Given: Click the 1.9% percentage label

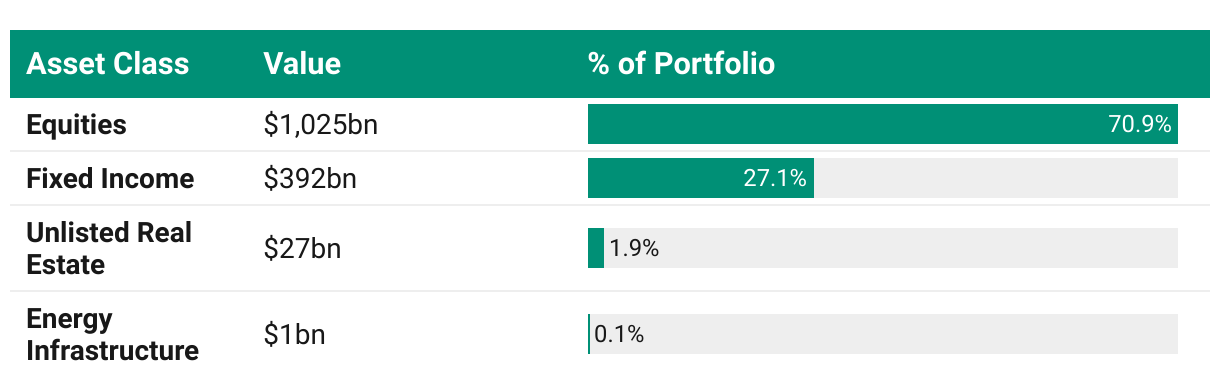Looking at the screenshot, I should pos(634,249).
